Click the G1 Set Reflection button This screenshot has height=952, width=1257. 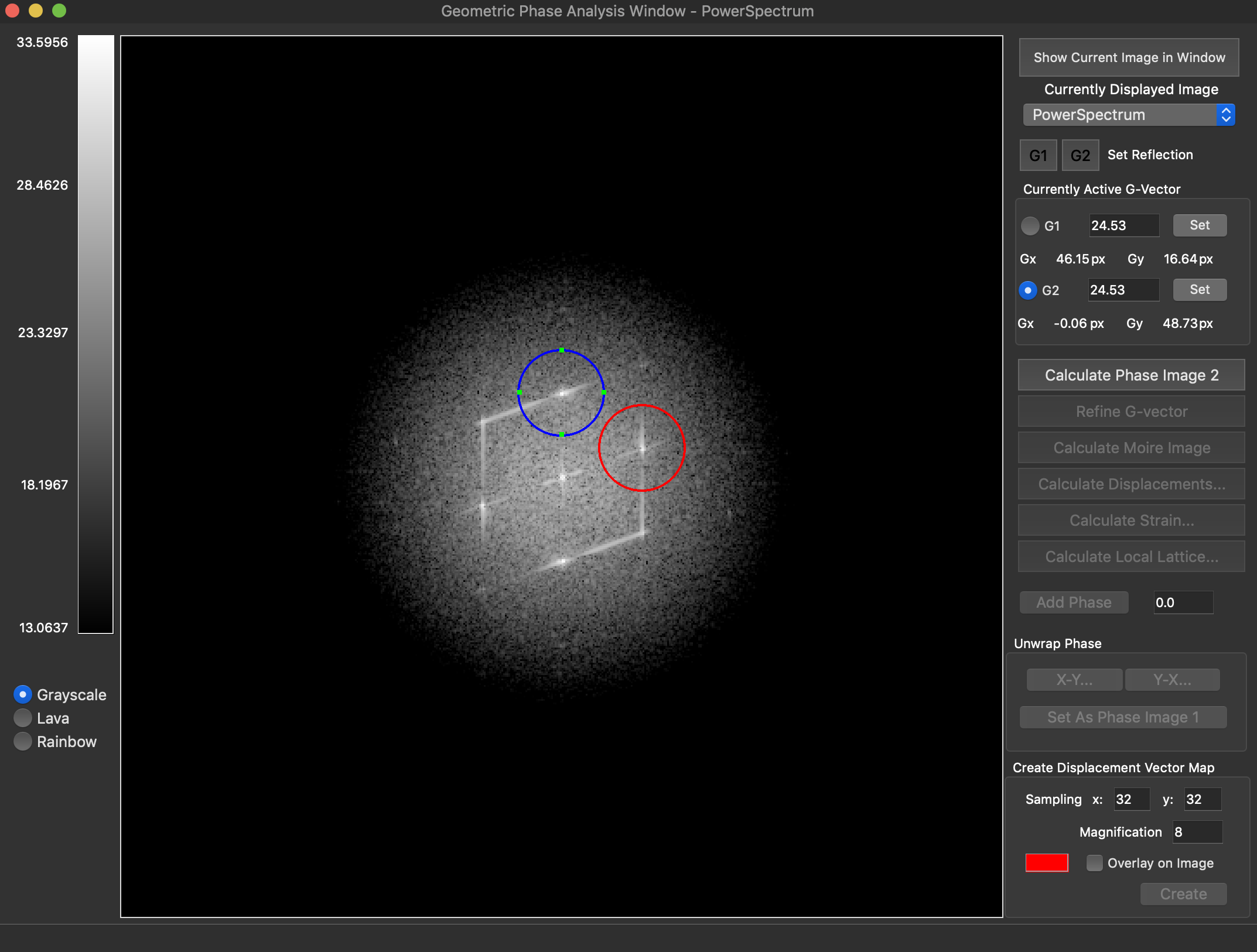point(1038,155)
